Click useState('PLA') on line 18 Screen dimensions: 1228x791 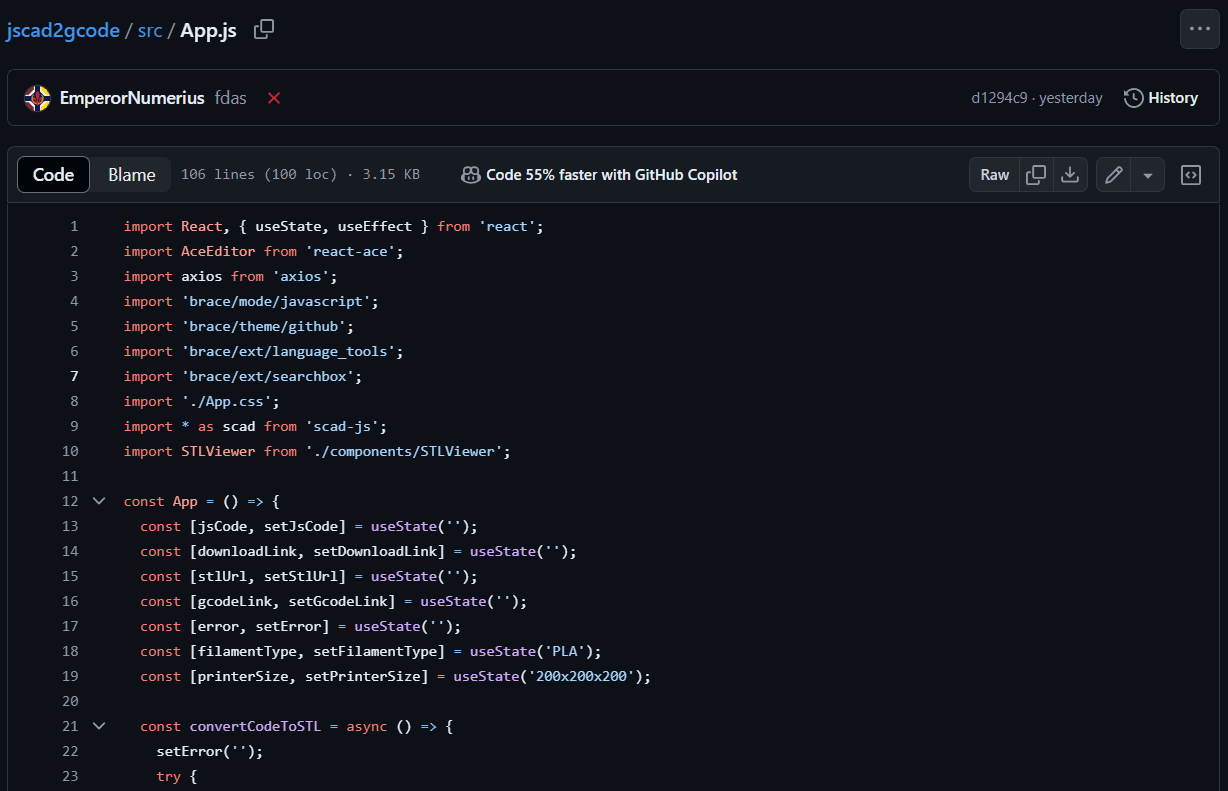532,651
